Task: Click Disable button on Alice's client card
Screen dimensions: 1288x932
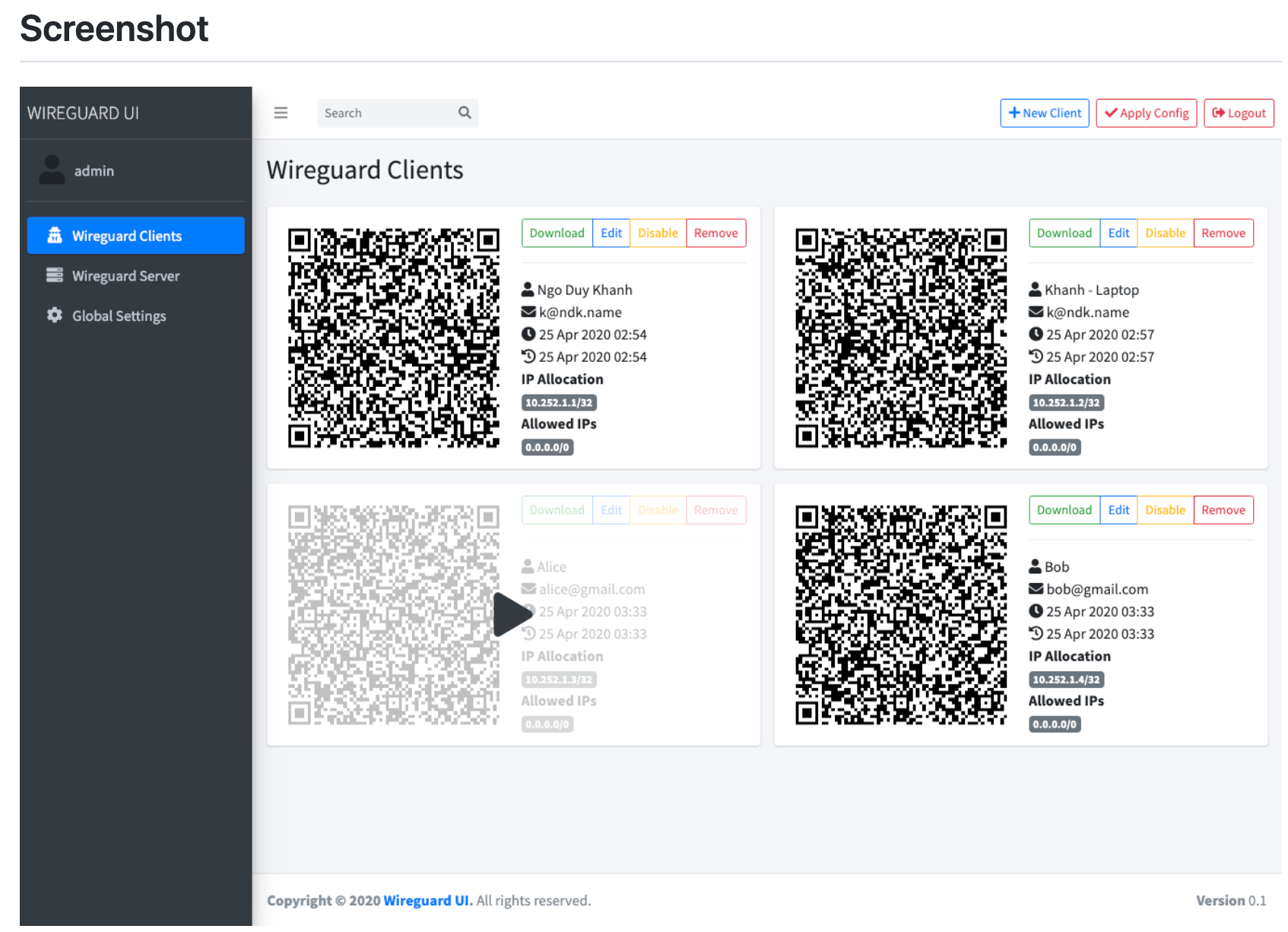Action: point(658,509)
